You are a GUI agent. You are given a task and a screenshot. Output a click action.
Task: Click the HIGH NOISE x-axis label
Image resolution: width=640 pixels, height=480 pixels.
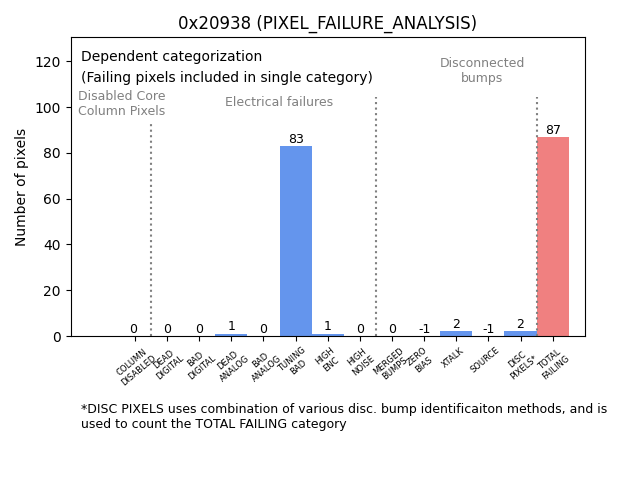pyautogui.click(x=359, y=362)
